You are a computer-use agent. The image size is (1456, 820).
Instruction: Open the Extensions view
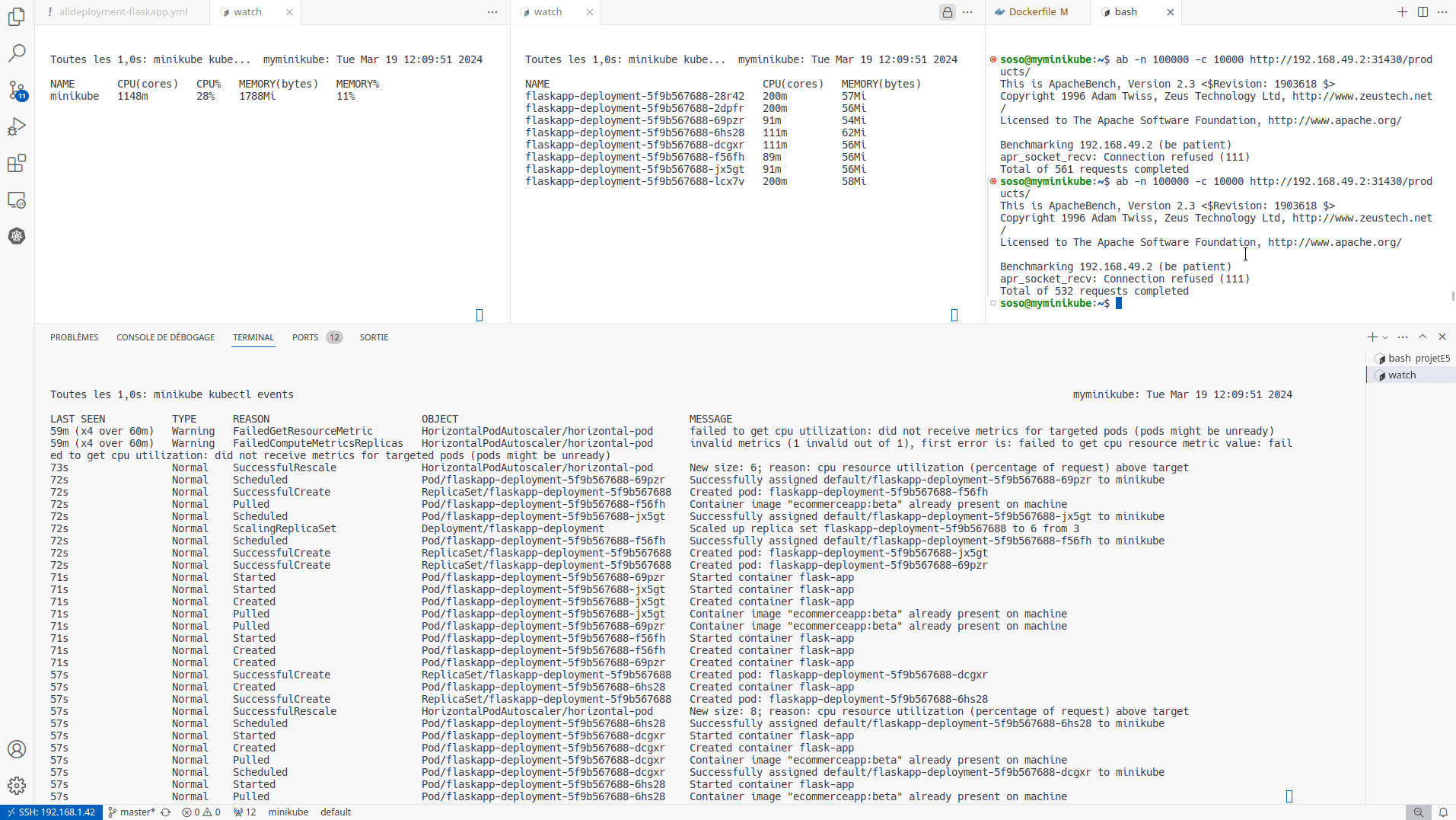pyautogui.click(x=17, y=164)
